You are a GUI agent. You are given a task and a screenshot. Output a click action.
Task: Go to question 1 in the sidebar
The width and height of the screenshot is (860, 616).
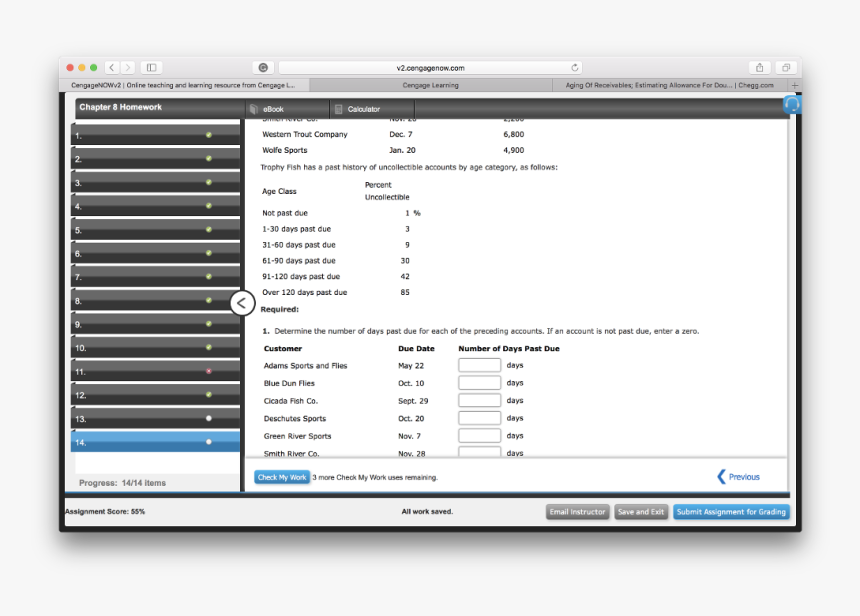pos(155,134)
